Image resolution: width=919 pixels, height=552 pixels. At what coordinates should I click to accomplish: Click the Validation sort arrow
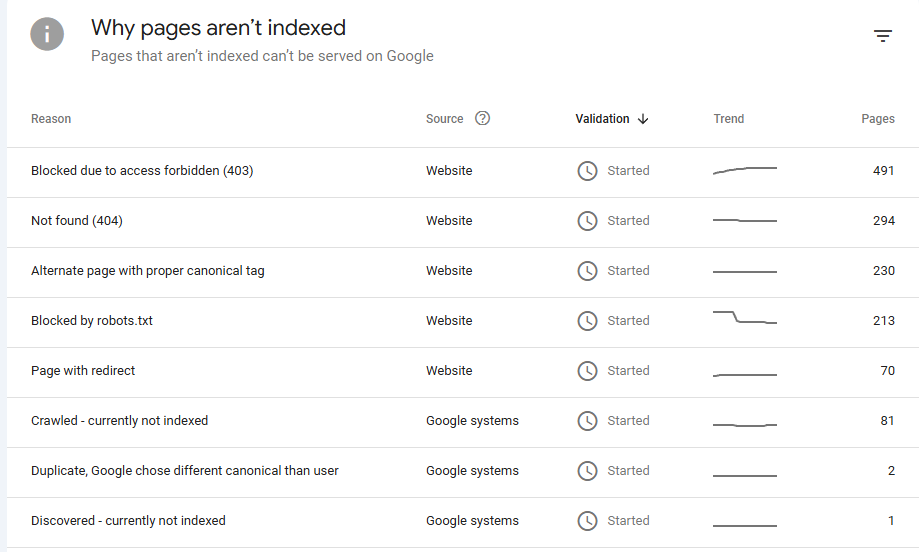643,119
